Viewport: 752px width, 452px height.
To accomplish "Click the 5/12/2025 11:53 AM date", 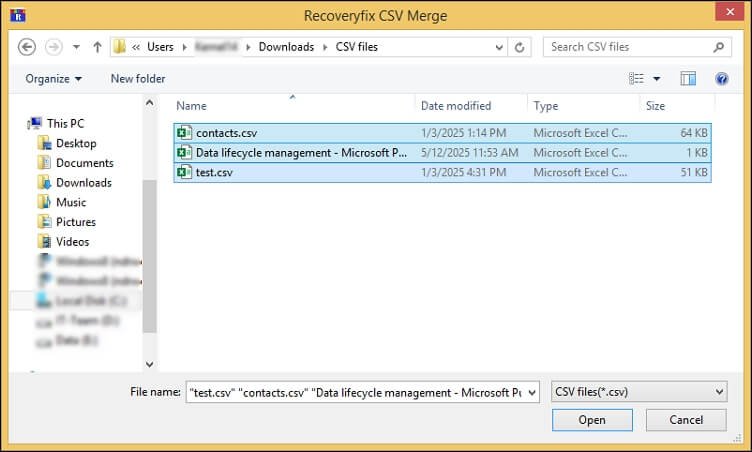I will pos(470,153).
